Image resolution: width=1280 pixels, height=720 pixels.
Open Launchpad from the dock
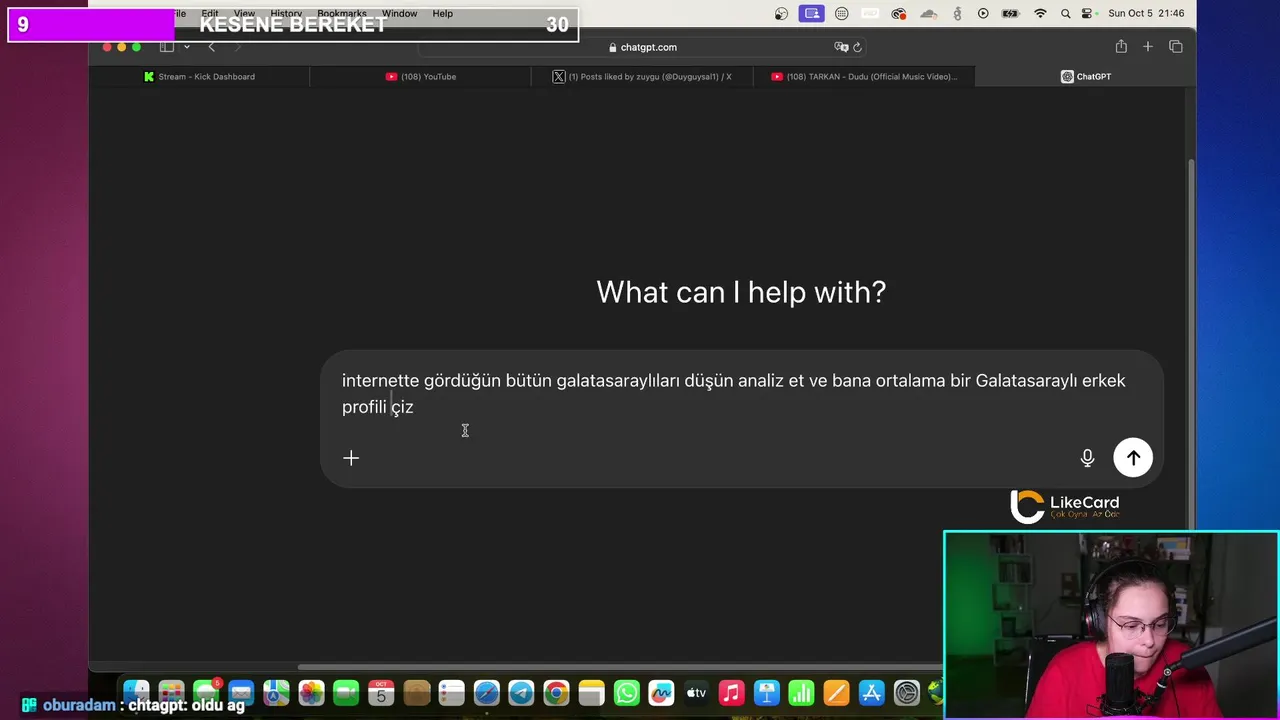pos(171,692)
